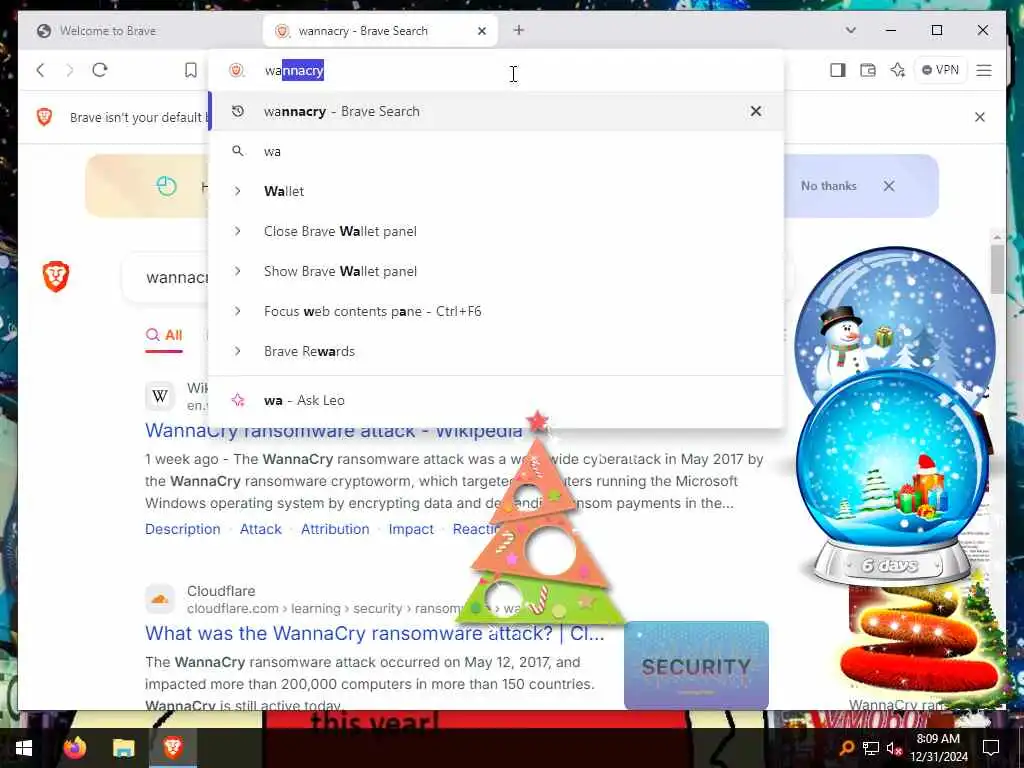The width and height of the screenshot is (1024, 768).
Task: Open a new tab with plus button
Action: coord(519,30)
